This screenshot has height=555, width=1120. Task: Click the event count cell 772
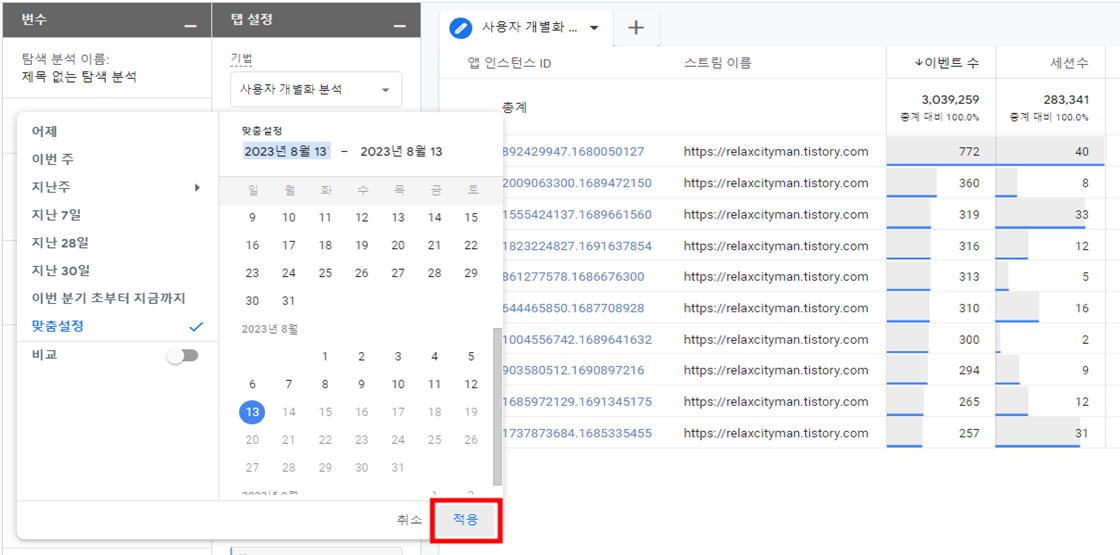coord(941,151)
